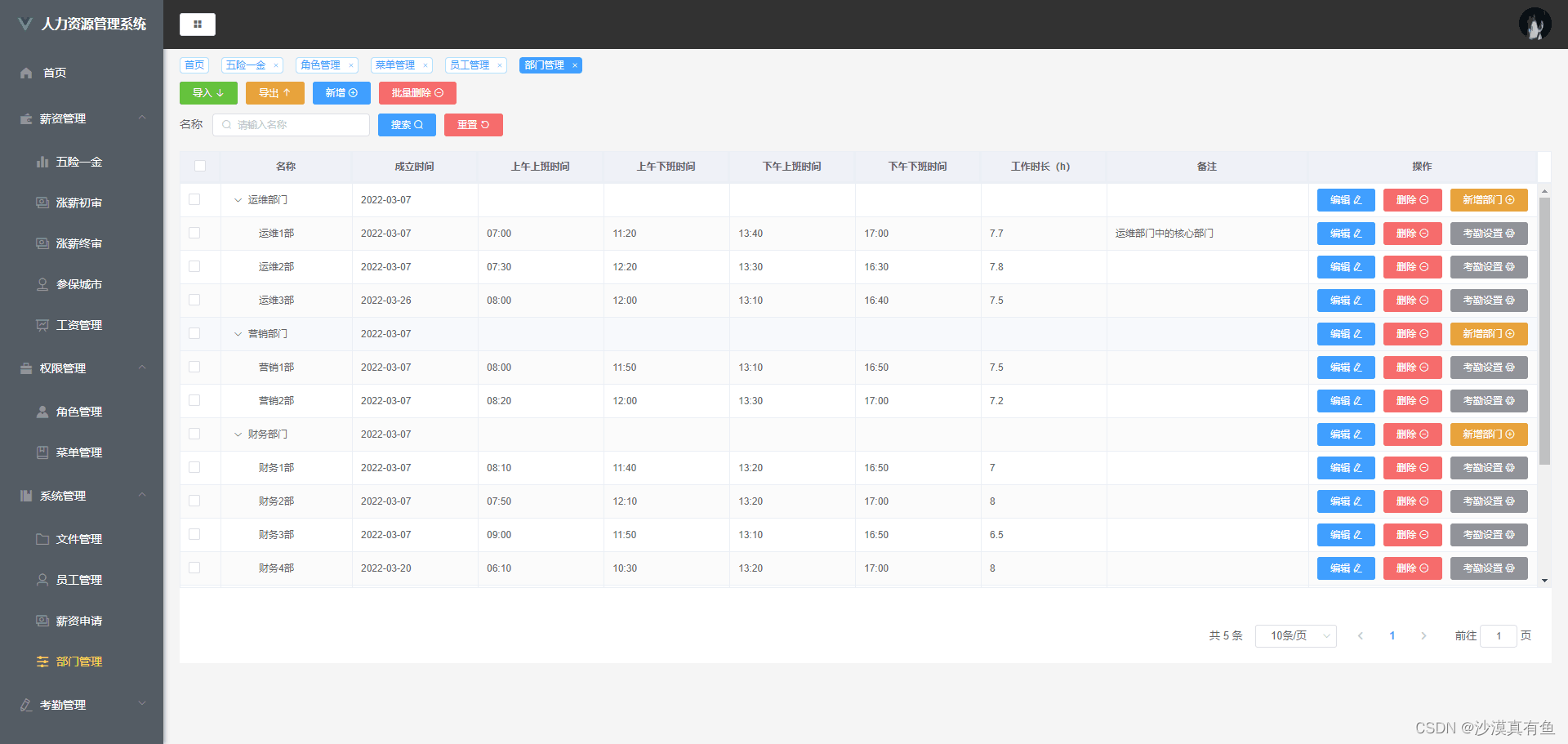This screenshot has width=1568, height=744.
Task: Click the 工资管理 sidebar icon
Action: (x=42, y=325)
